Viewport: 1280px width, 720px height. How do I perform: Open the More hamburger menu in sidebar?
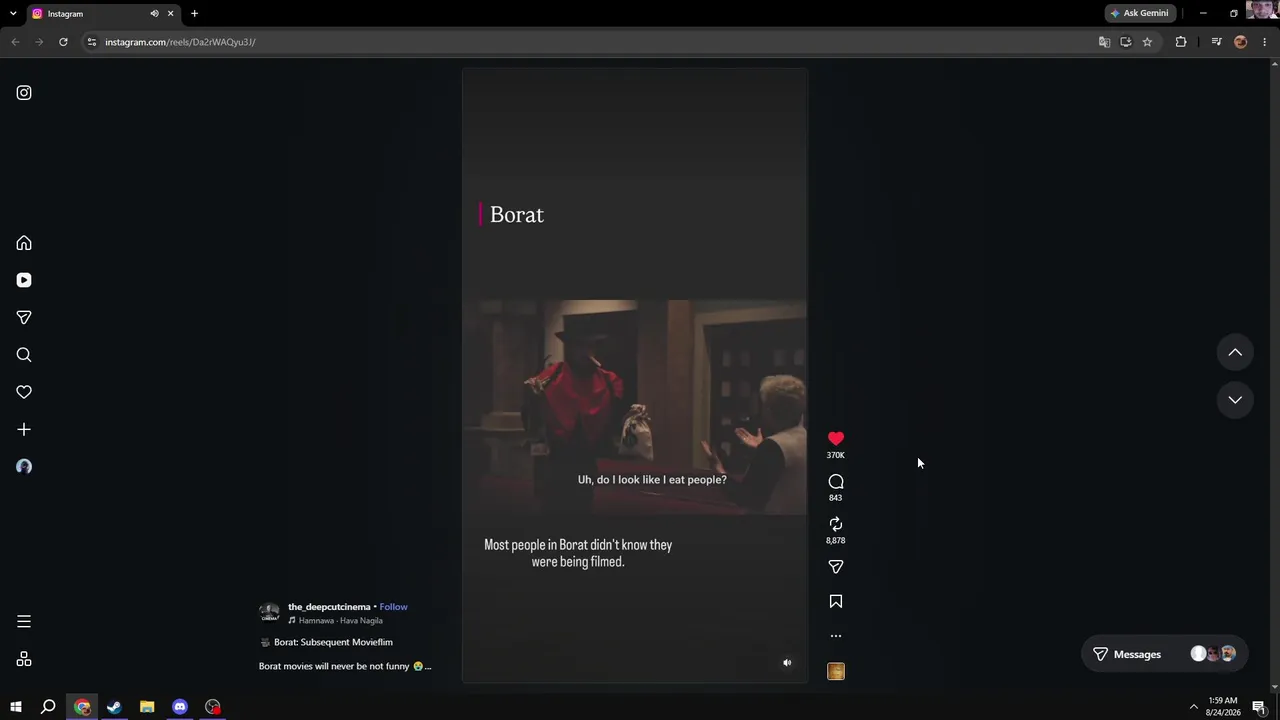[x=24, y=622]
